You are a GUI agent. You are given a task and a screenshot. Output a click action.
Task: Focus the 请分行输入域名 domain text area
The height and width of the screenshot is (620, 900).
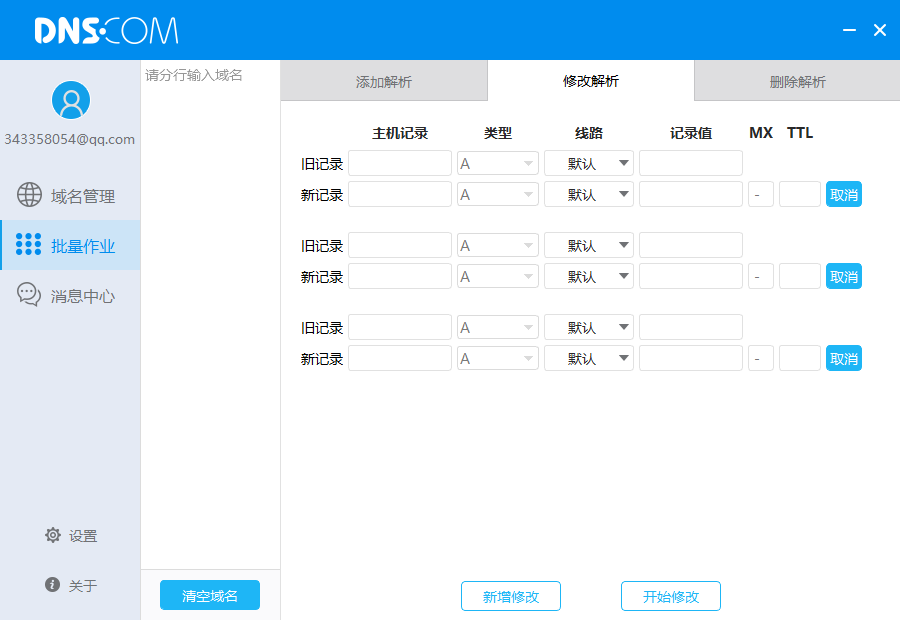pyautogui.click(x=210, y=315)
